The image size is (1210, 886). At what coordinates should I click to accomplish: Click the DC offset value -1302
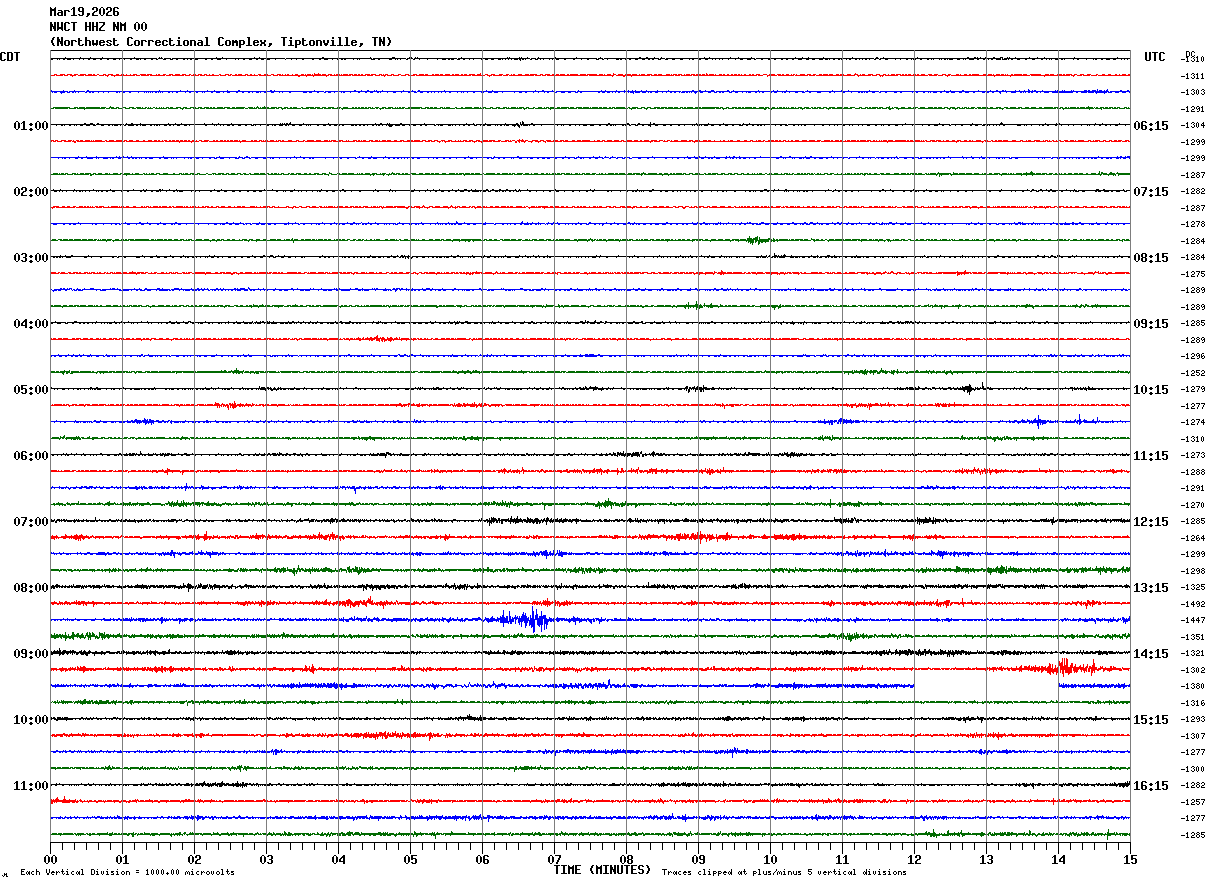pos(1193,670)
